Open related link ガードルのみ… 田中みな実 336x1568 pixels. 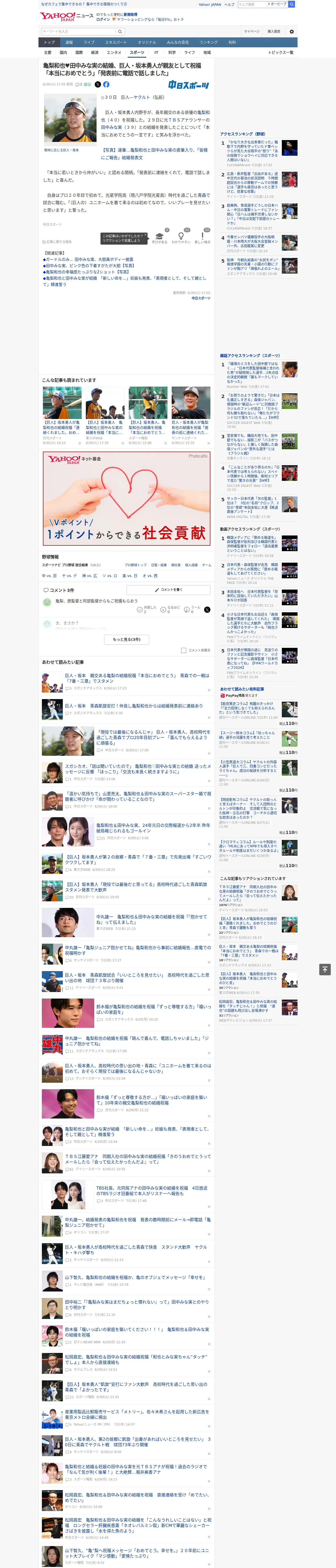point(88,259)
